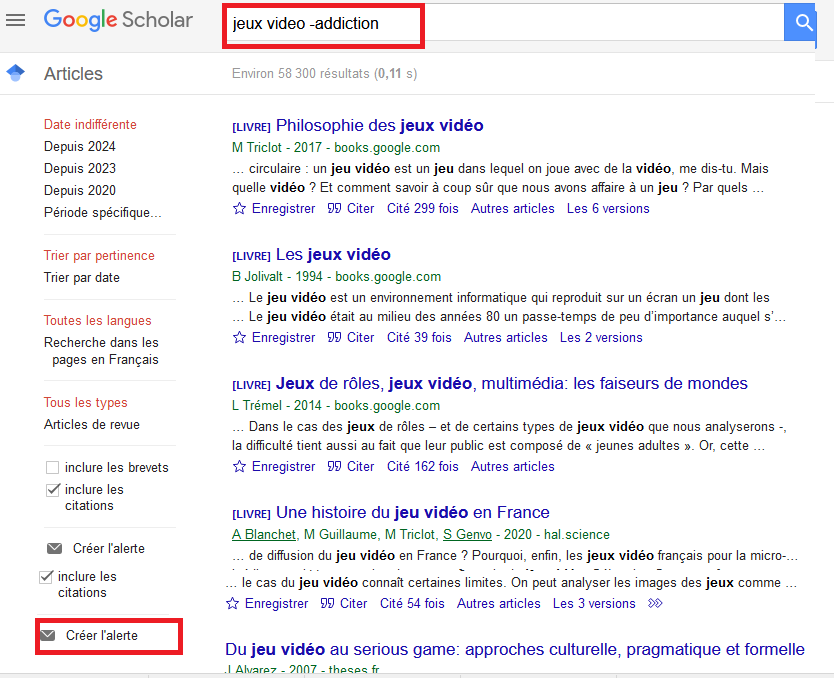Uncheck the first inclure les citations checkbox
The height and width of the screenshot is (678, 834).
[x=52, y=490]
